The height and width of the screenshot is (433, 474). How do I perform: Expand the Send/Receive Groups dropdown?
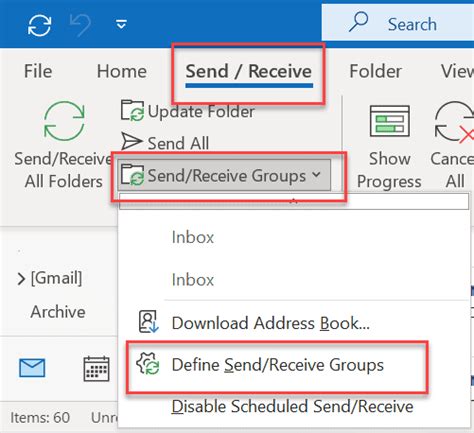coord(224,175)
